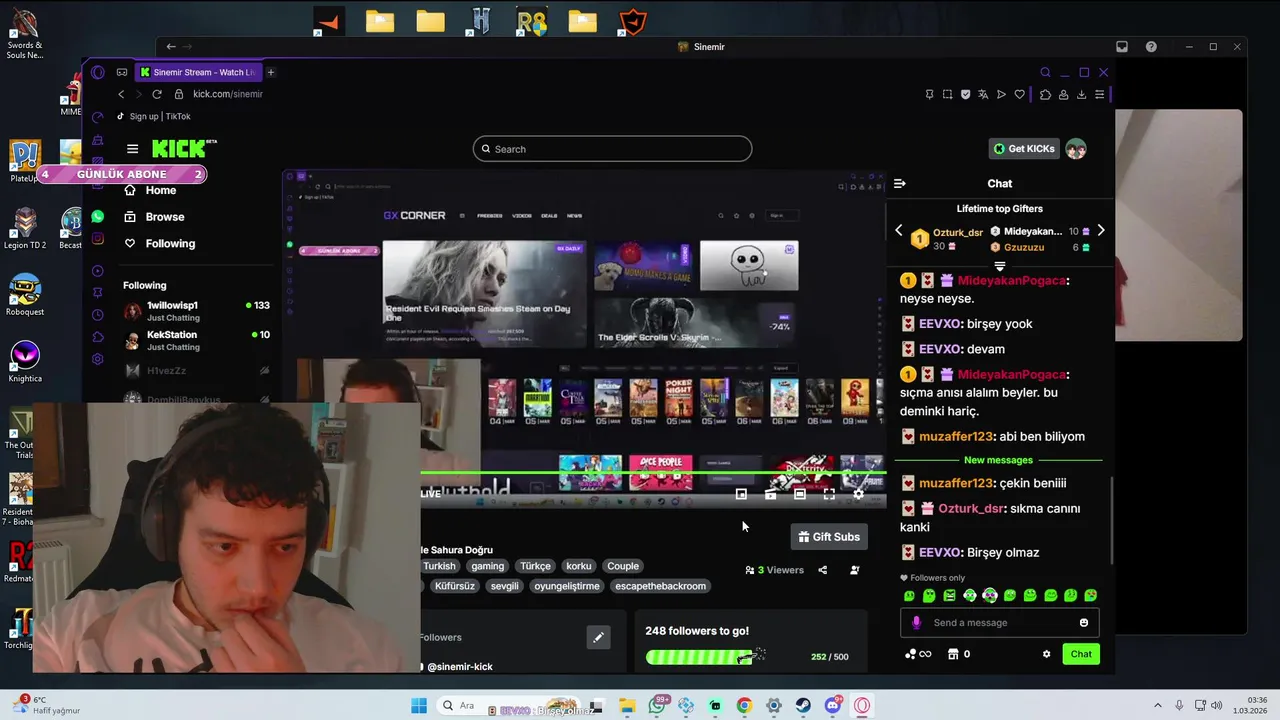The height and width of the screenshot is (720, 1280).
Task: Open Discord from the Windows taskbar
Action: 833,705
